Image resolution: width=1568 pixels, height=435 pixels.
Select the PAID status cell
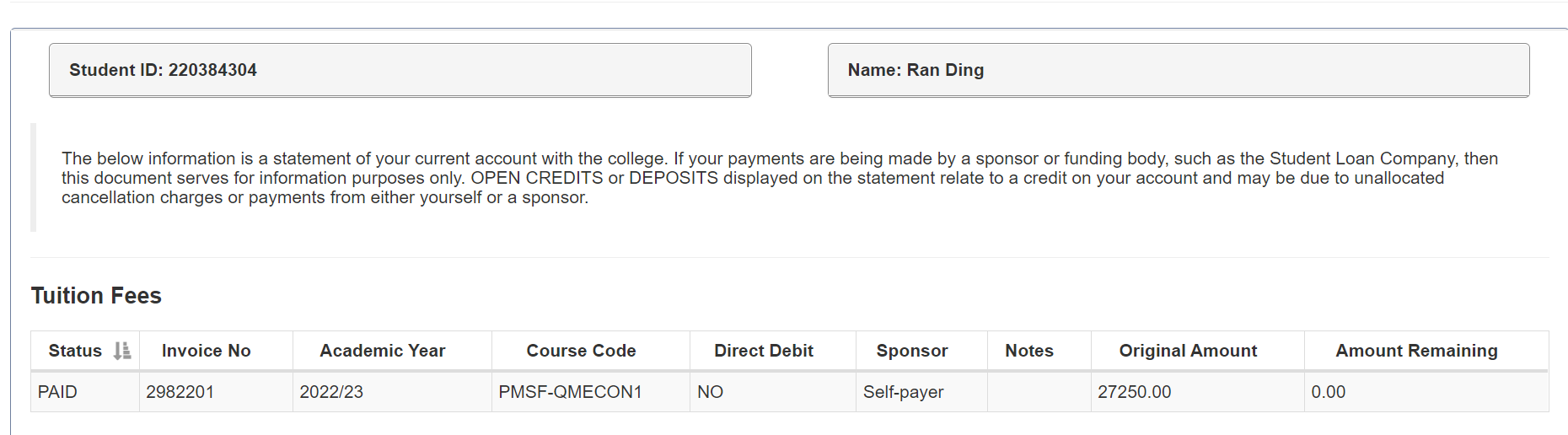57,392
